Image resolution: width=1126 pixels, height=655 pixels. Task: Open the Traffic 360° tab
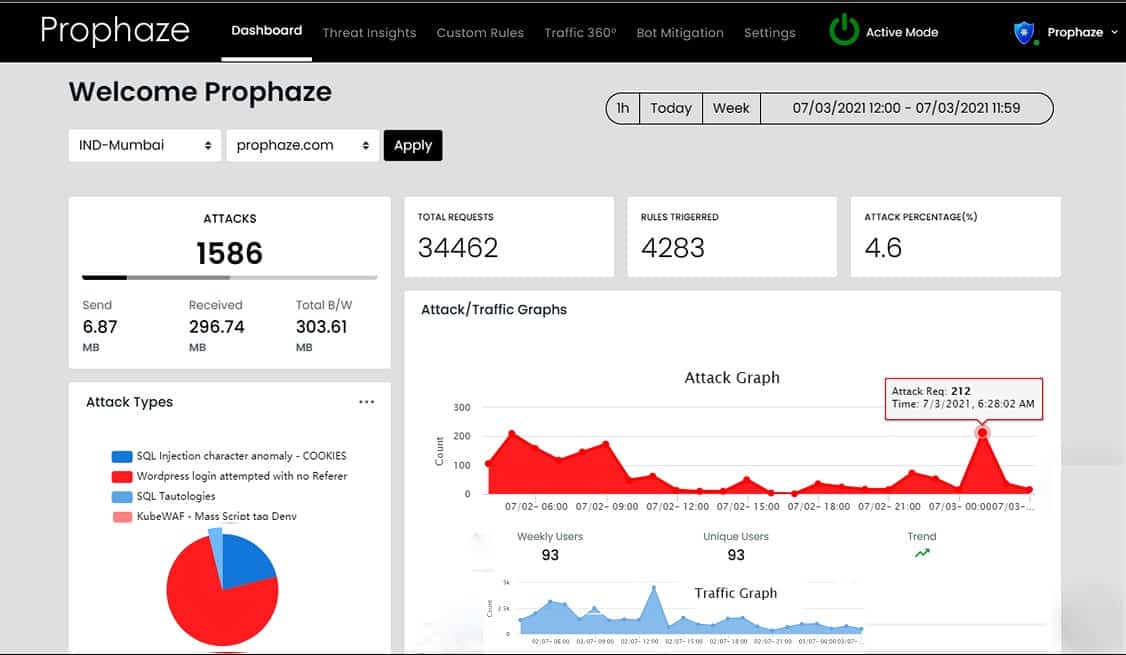580,33
